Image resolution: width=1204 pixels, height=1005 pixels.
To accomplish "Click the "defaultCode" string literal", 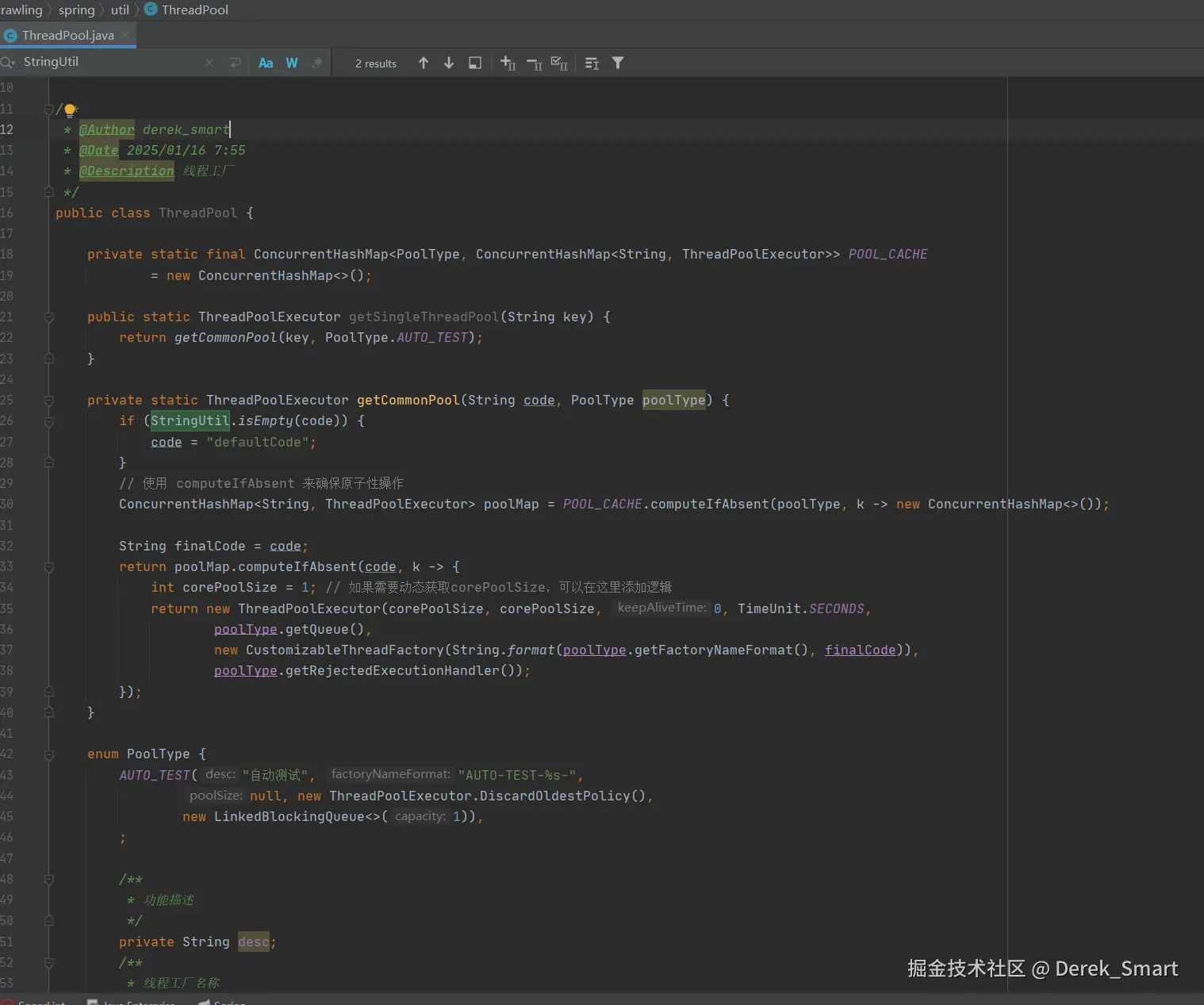I will point(258,443).
